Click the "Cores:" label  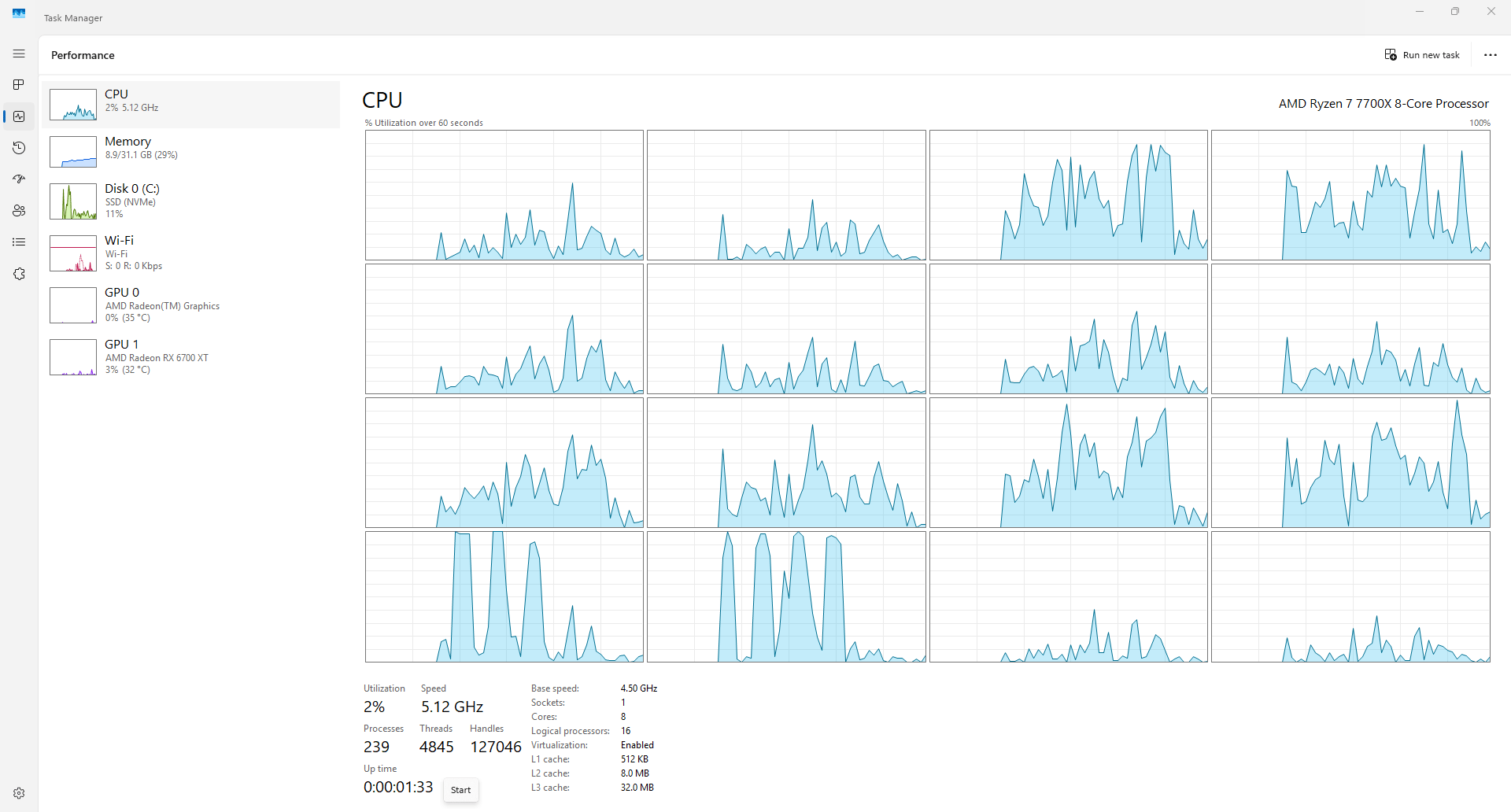tap(544, 717)
